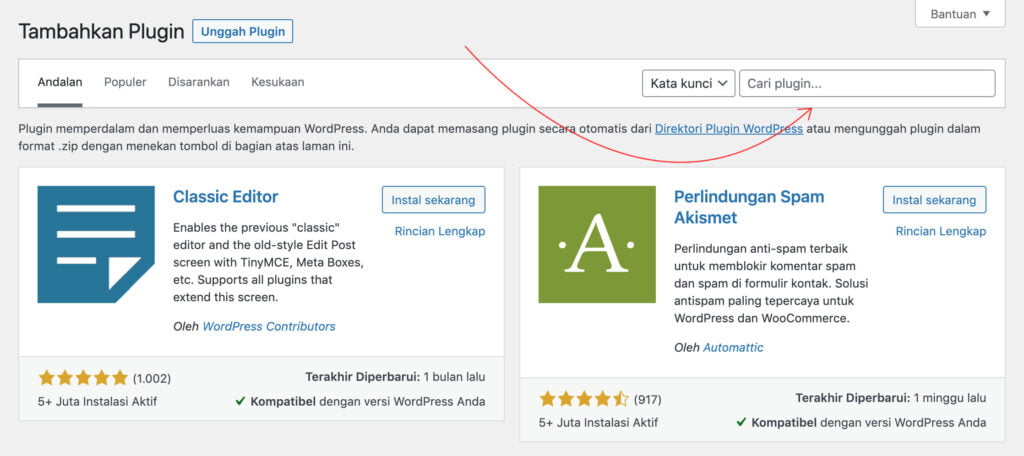The width and height of the screenshot is (1024, 456).
Task: Click the Unggah Plugin button
Action: pyautogui.click(x=242, y=31)
